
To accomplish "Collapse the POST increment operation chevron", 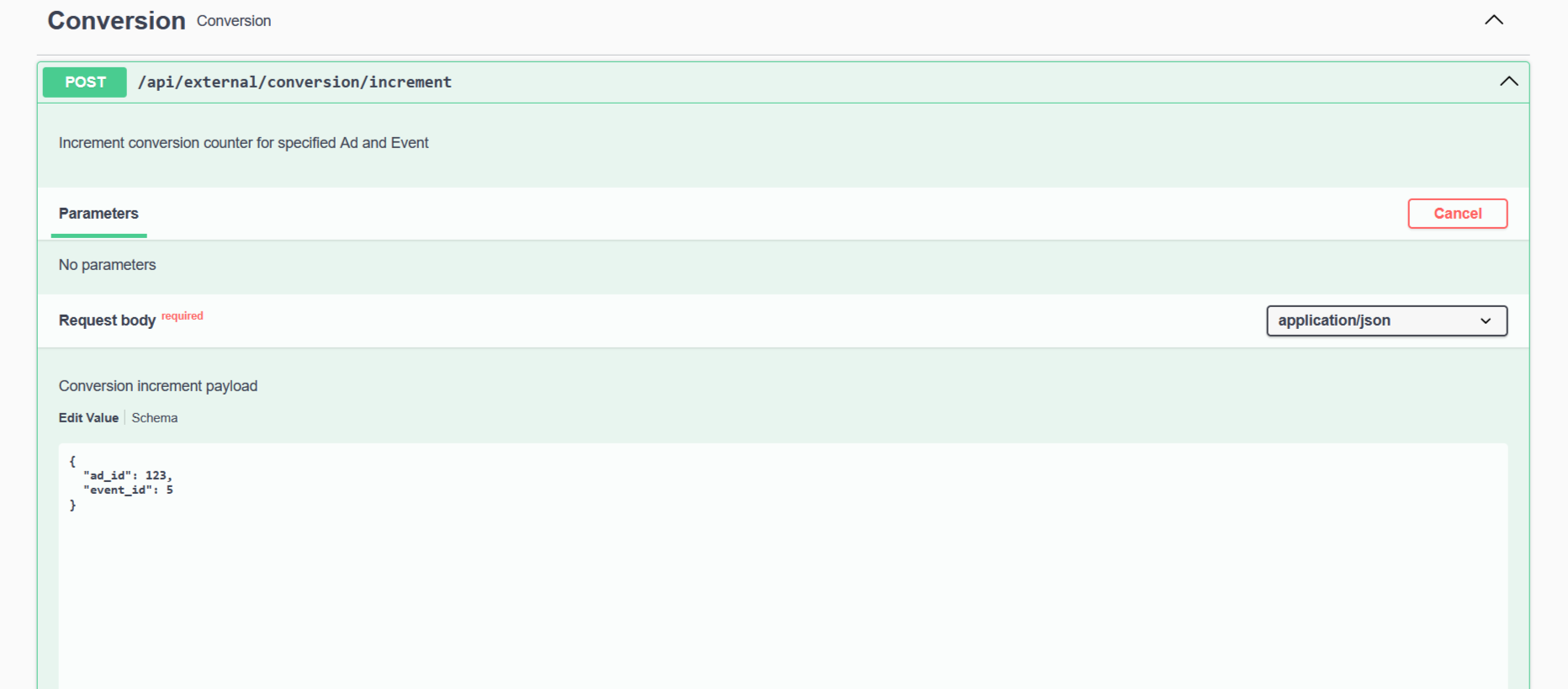I will [x=1508, y=82].
